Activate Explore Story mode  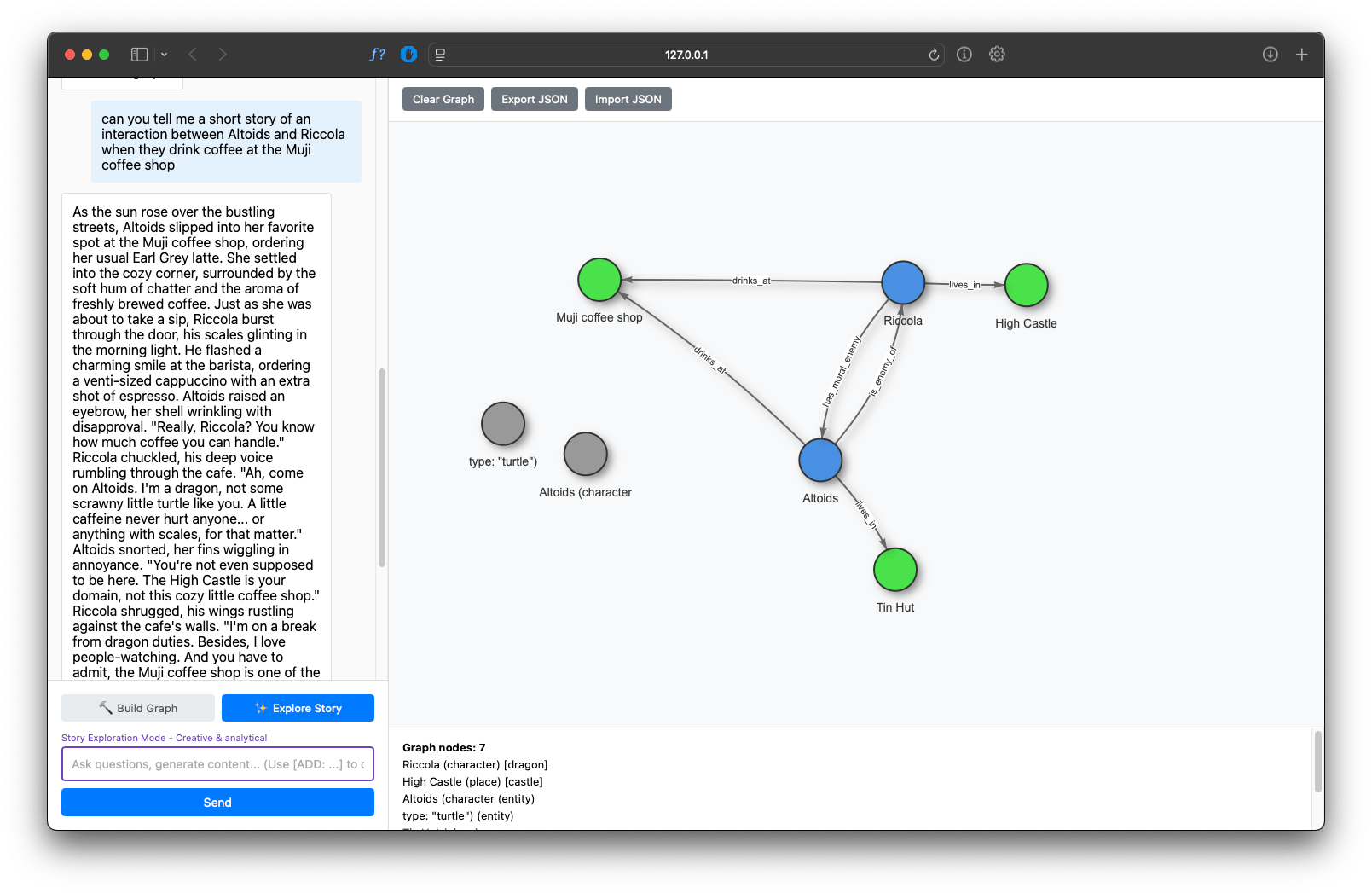click(x=298, y=708)
